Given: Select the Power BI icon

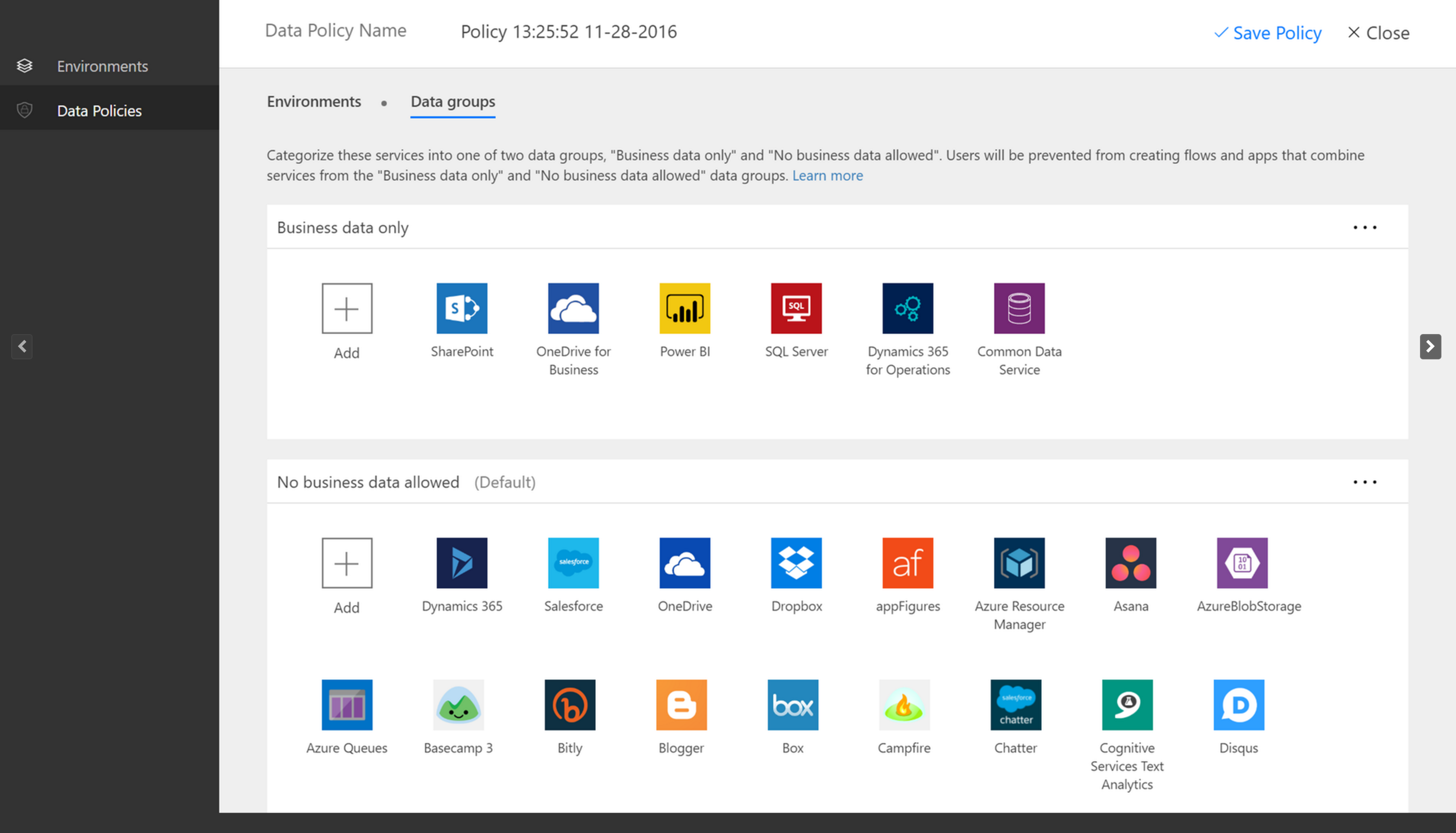Looking at the screenshot, I should coord(685,308).
